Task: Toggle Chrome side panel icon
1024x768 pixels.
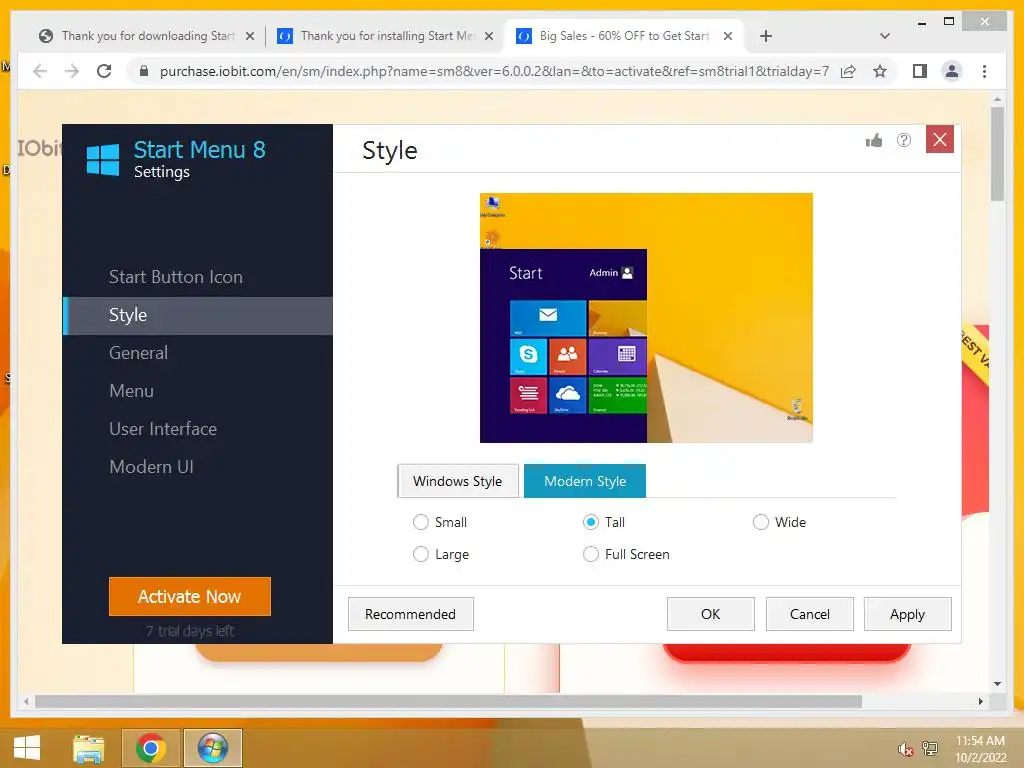Action: (920, 71)
